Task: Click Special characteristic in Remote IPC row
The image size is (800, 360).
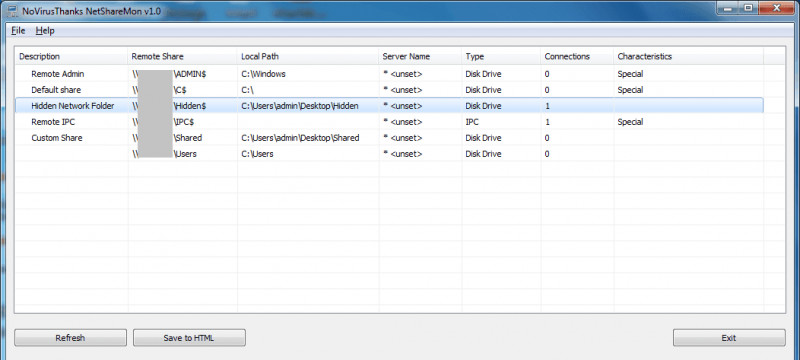Action: pyautogui.click(x=630, y=122)
